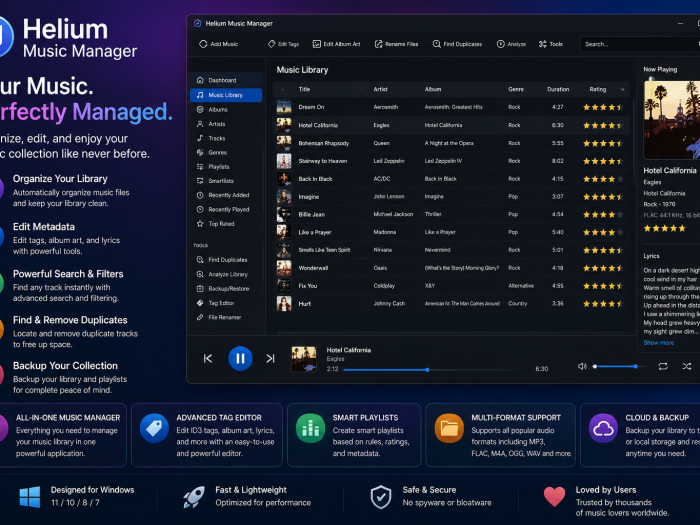Viewport: 700px width, 525px height.
Task: Pause playback with the blue button
Action: 240,358
